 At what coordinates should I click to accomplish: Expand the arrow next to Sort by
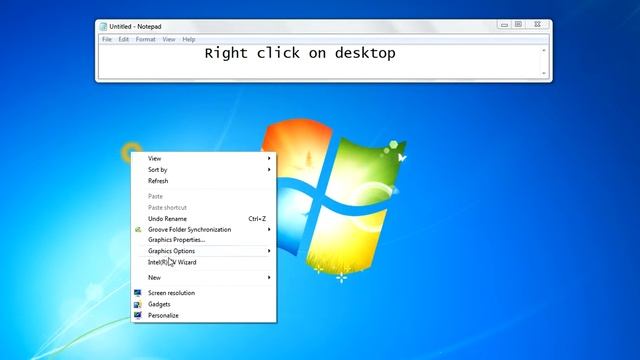point(269,169)
